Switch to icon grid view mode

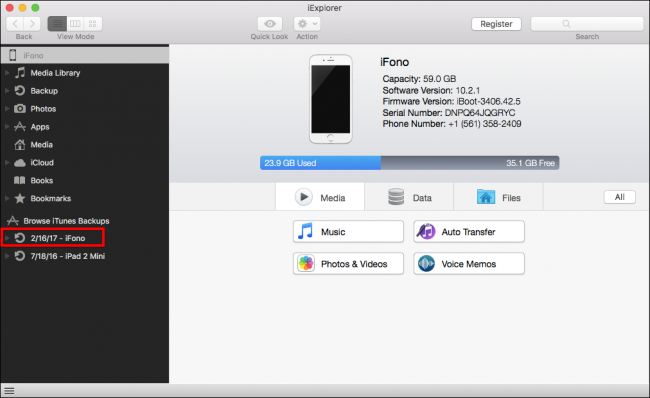92,24
